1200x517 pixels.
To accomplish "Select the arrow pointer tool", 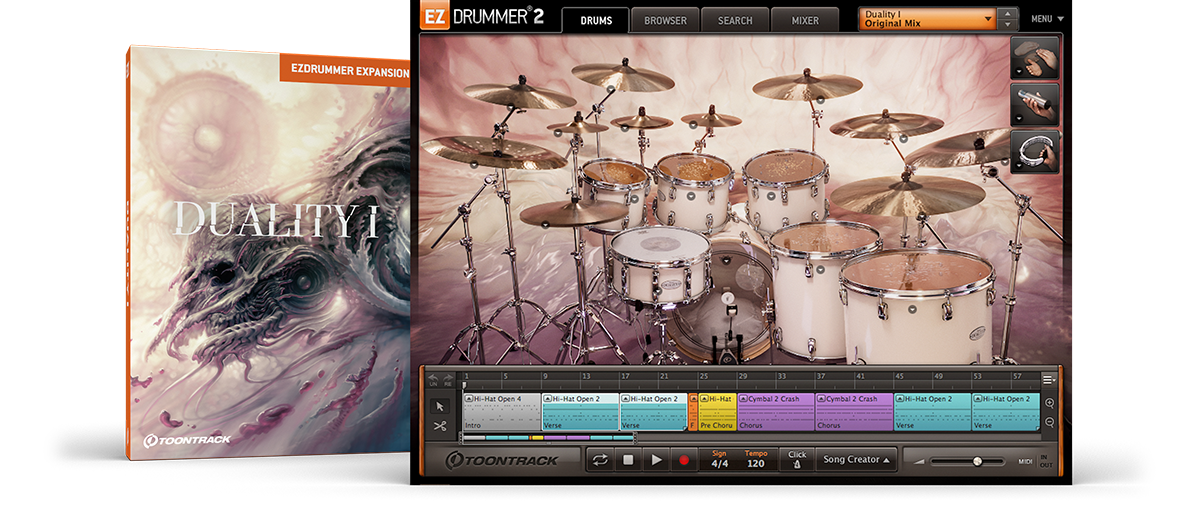I will 440,407.
